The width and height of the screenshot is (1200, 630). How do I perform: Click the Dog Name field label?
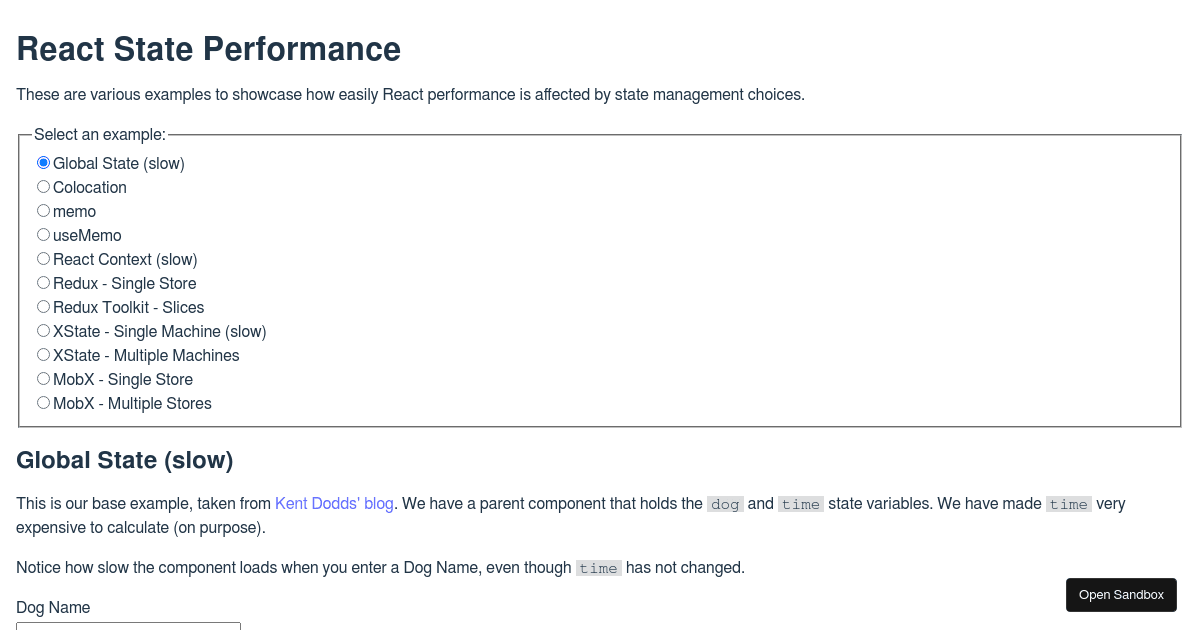tap(52, 607)
